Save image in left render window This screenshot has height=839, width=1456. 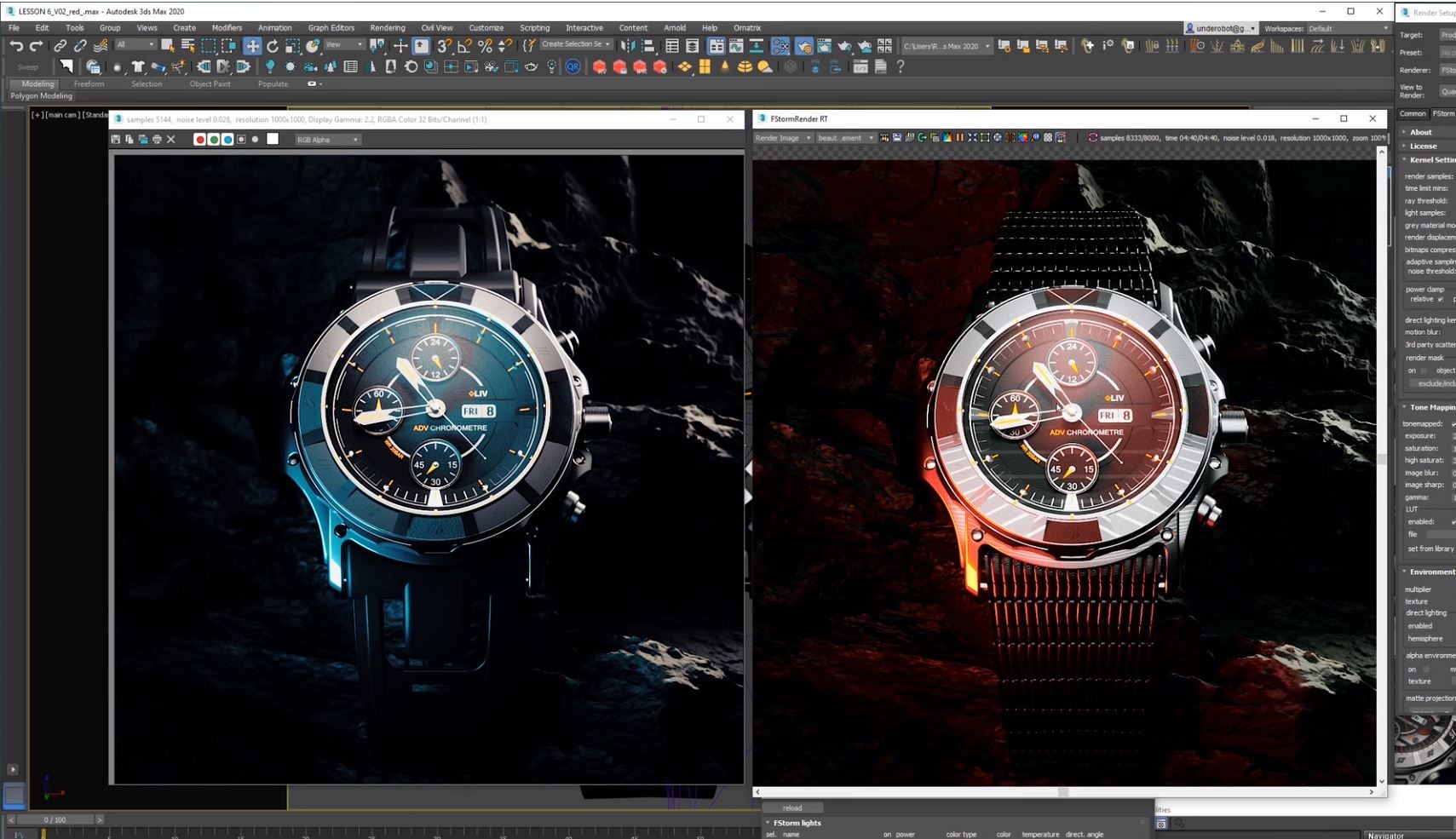pos(116,140)
